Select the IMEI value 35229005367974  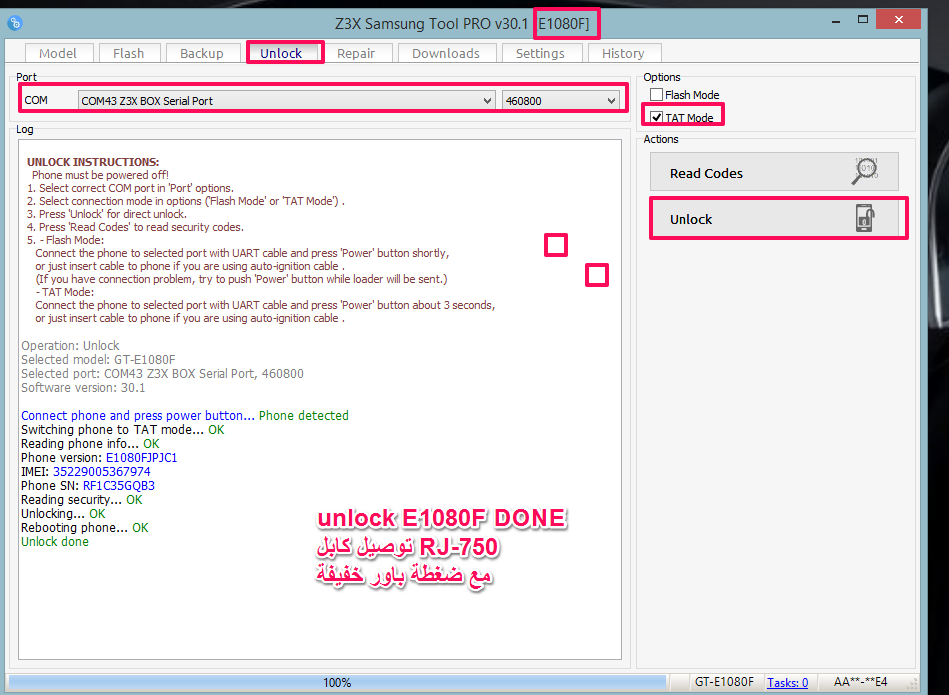102,472
